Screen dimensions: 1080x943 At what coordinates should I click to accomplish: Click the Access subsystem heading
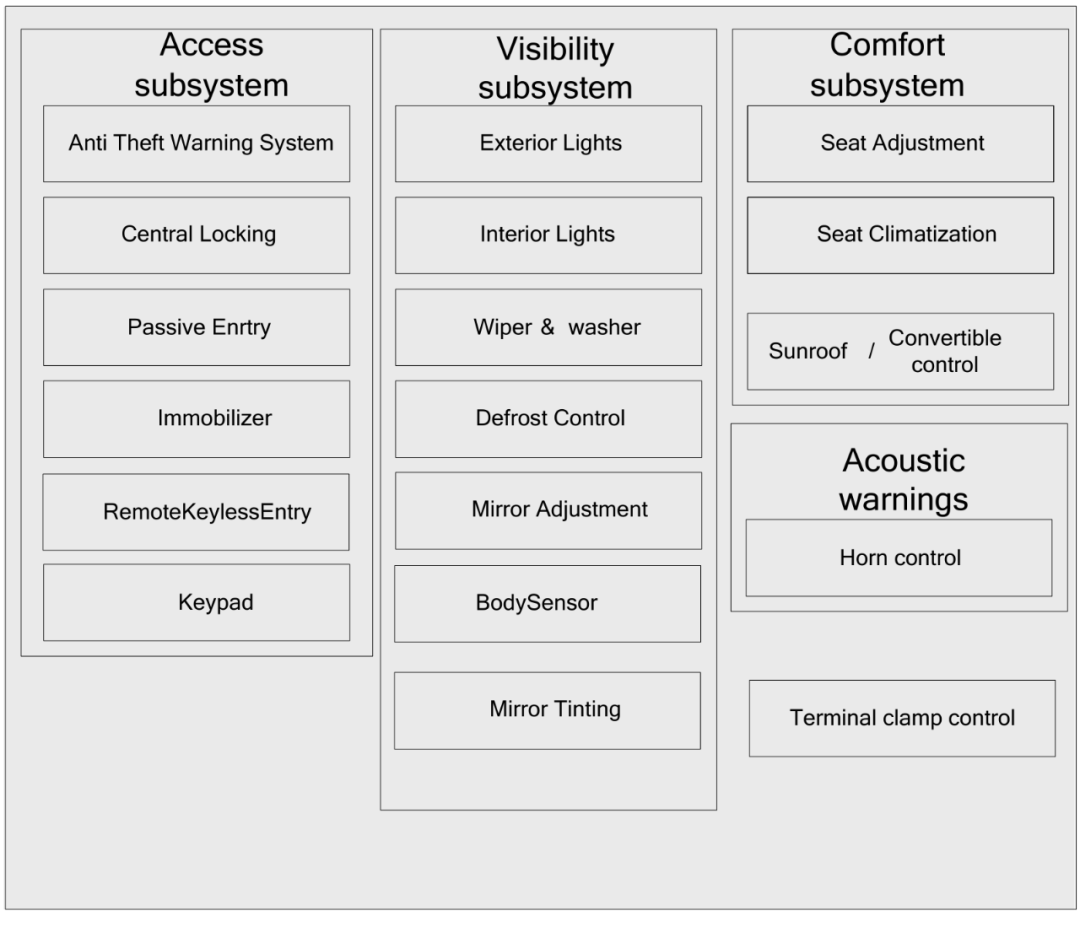point(211,65)
